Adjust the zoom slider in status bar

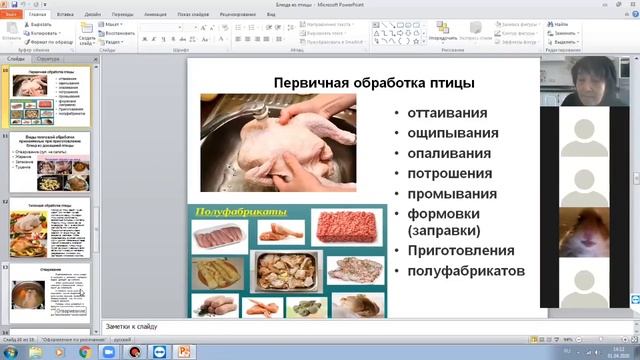coord(601,340)
